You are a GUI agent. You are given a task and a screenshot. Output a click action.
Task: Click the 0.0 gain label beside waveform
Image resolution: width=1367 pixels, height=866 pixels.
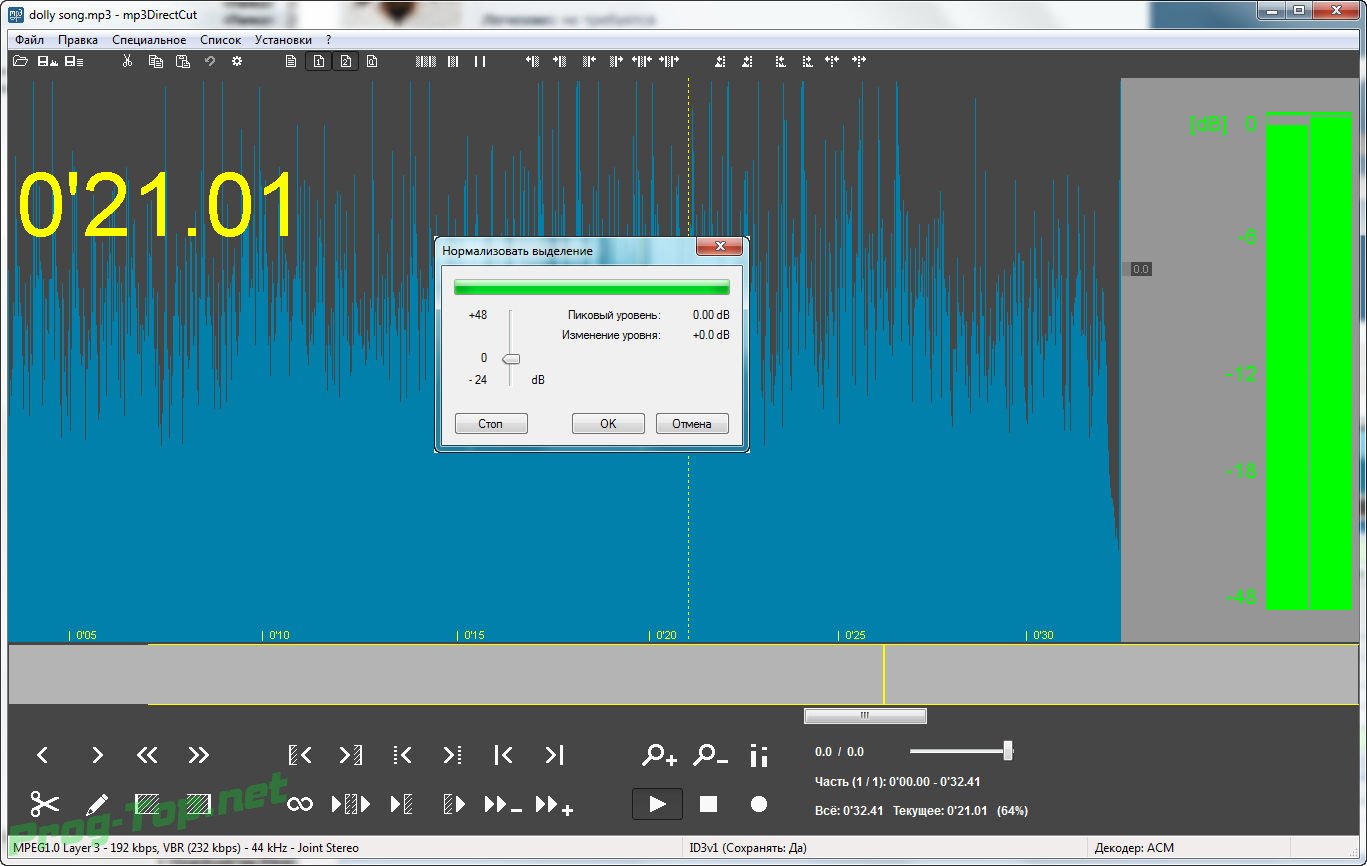[1141, 269]
